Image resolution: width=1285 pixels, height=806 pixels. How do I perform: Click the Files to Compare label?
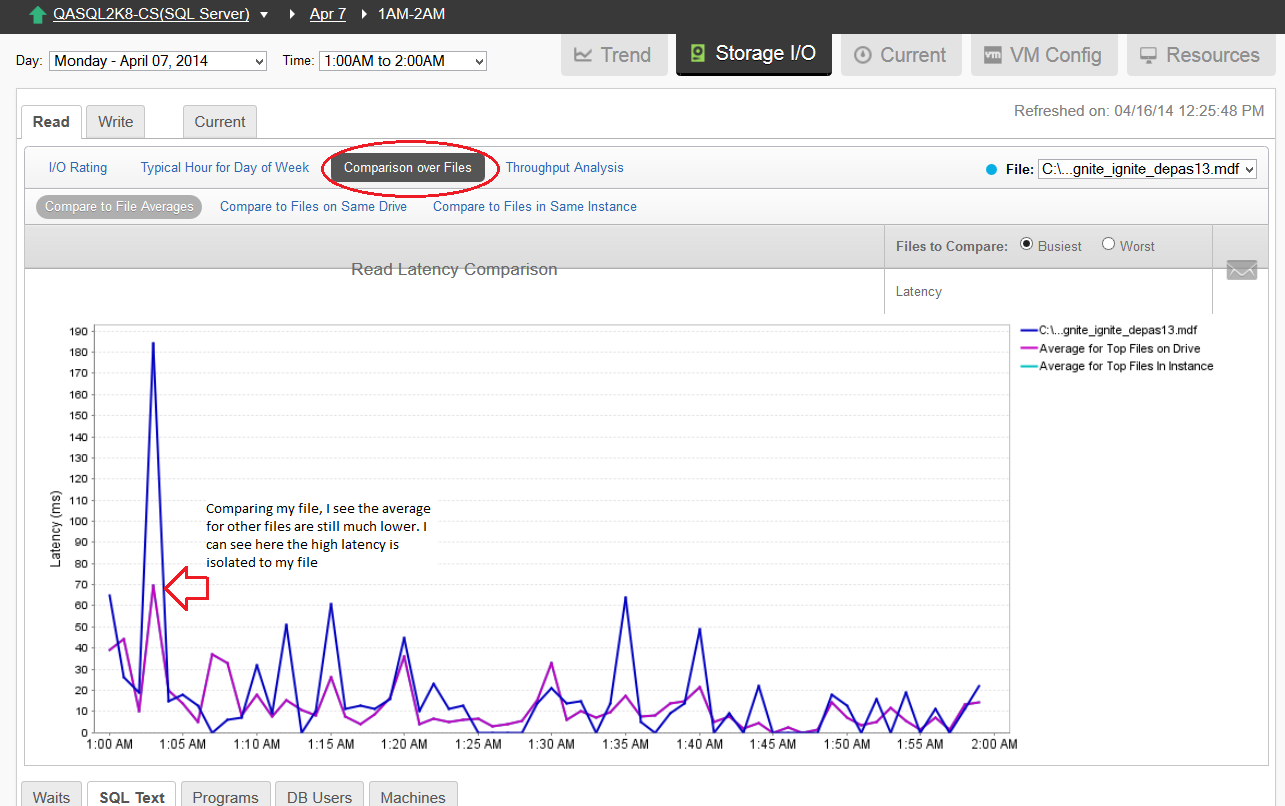point(952,246)
